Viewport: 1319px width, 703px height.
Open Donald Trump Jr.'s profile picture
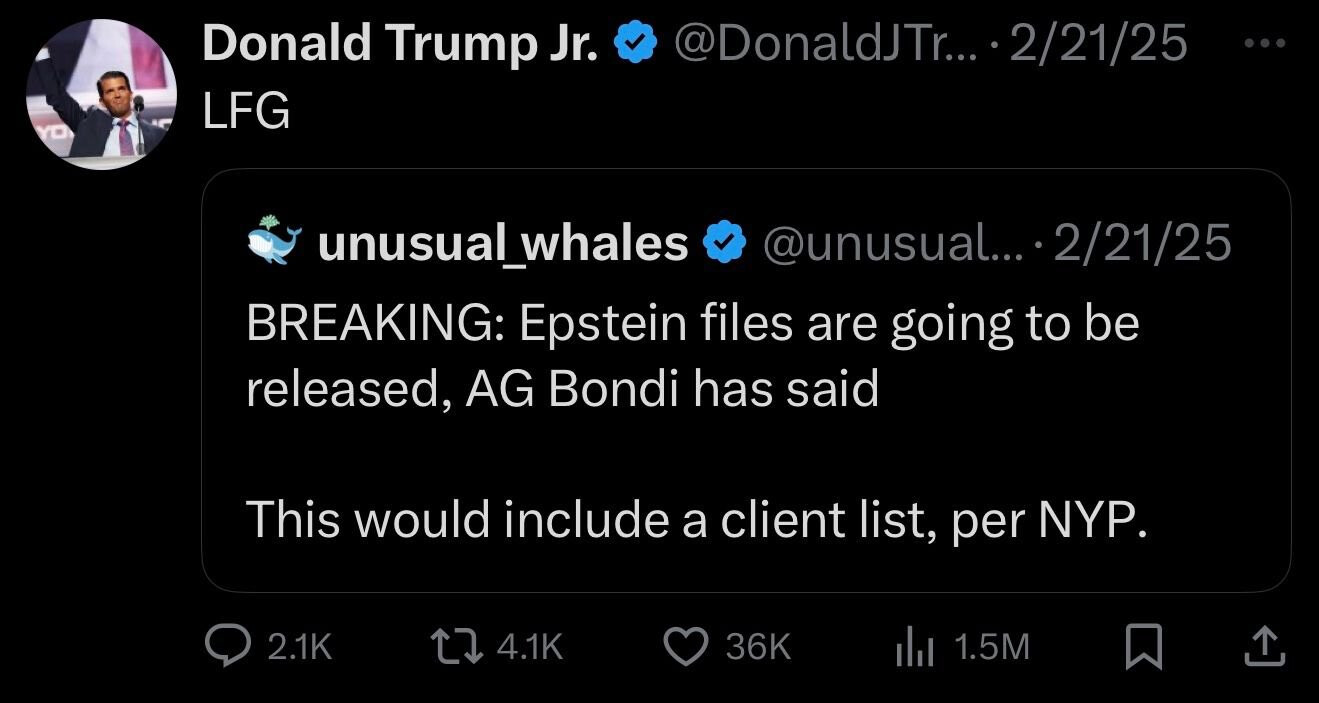101,94
